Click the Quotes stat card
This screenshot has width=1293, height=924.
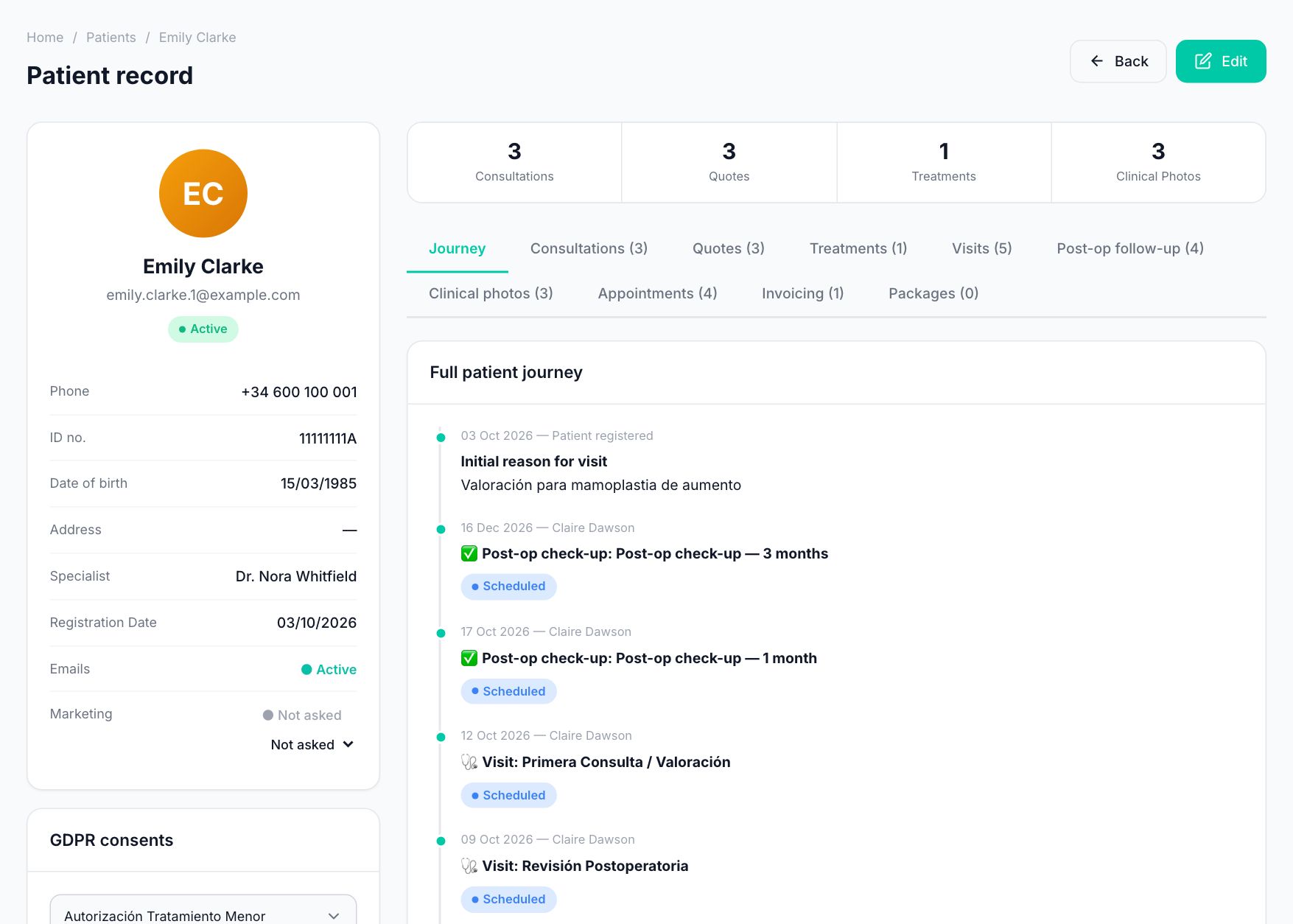coord(729,163)
